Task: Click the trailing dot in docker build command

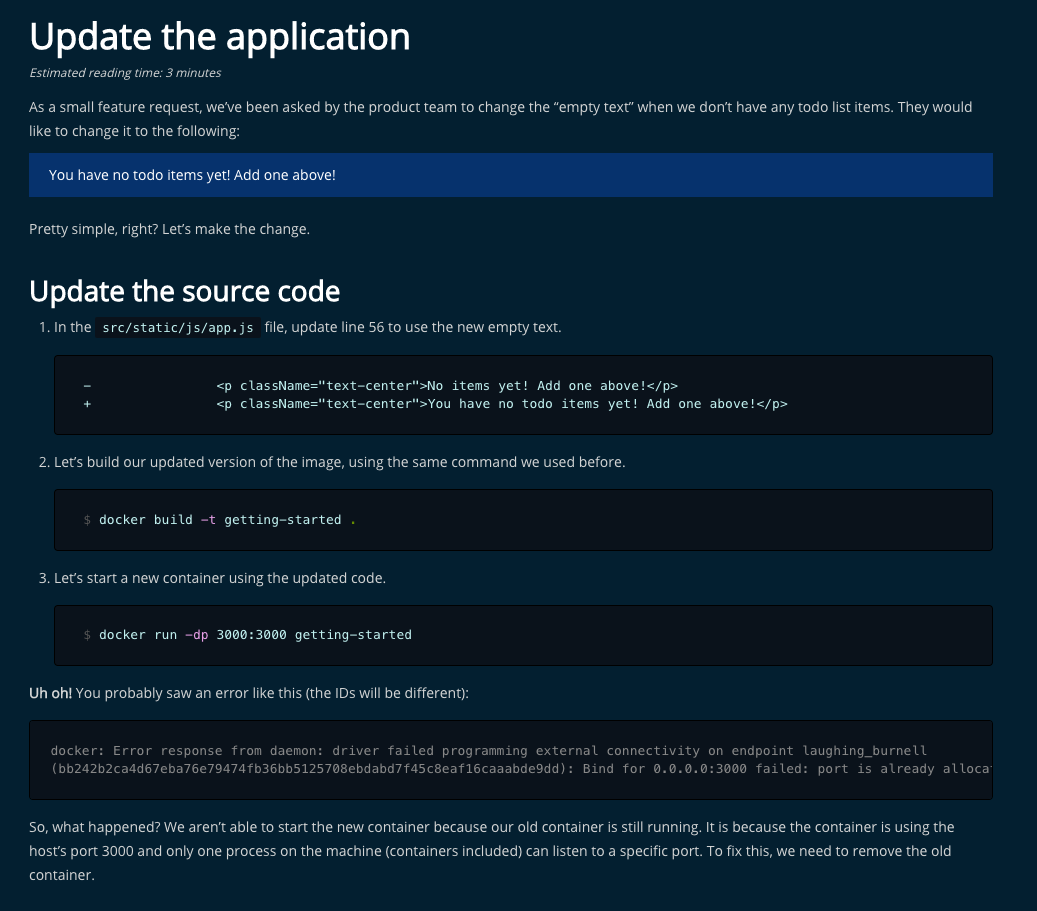Action: [353, 521]
